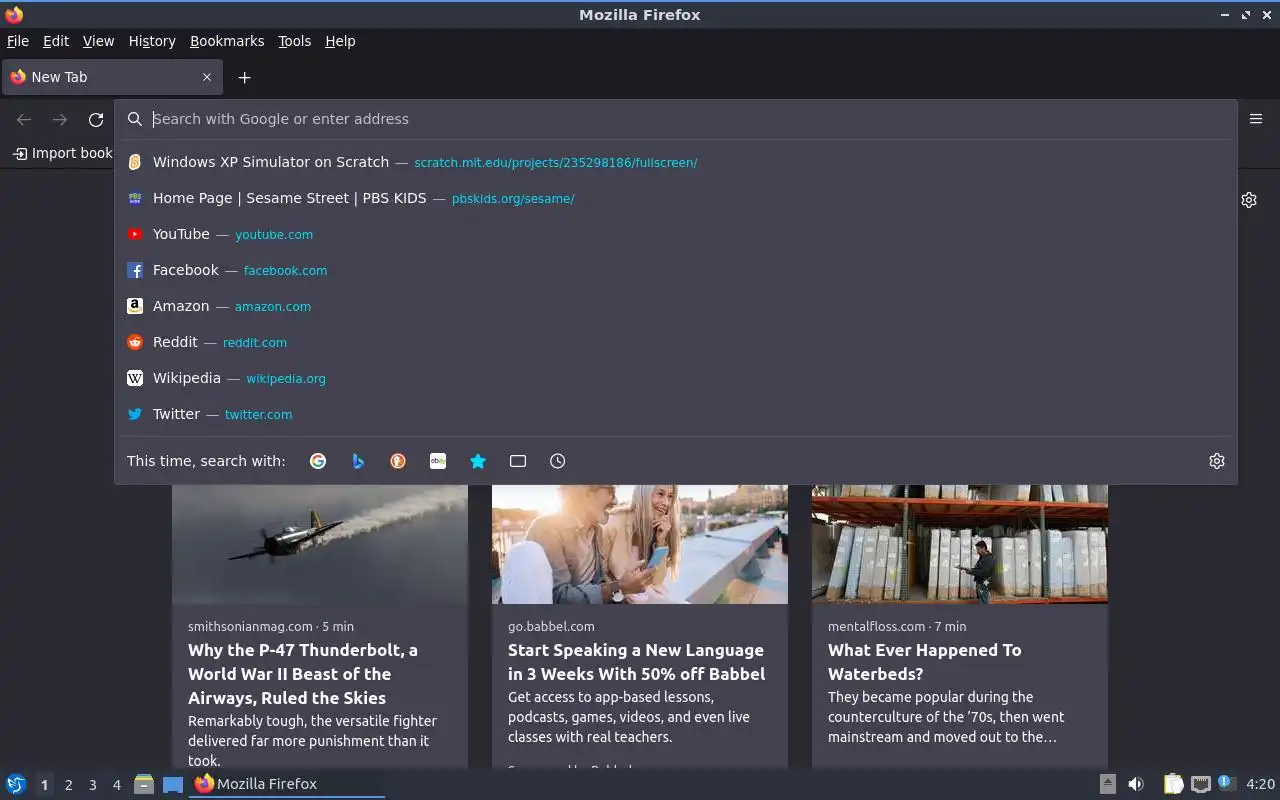Open the Amazon suggestion
The image size is (1280, 800).
(x=676, y=306)
